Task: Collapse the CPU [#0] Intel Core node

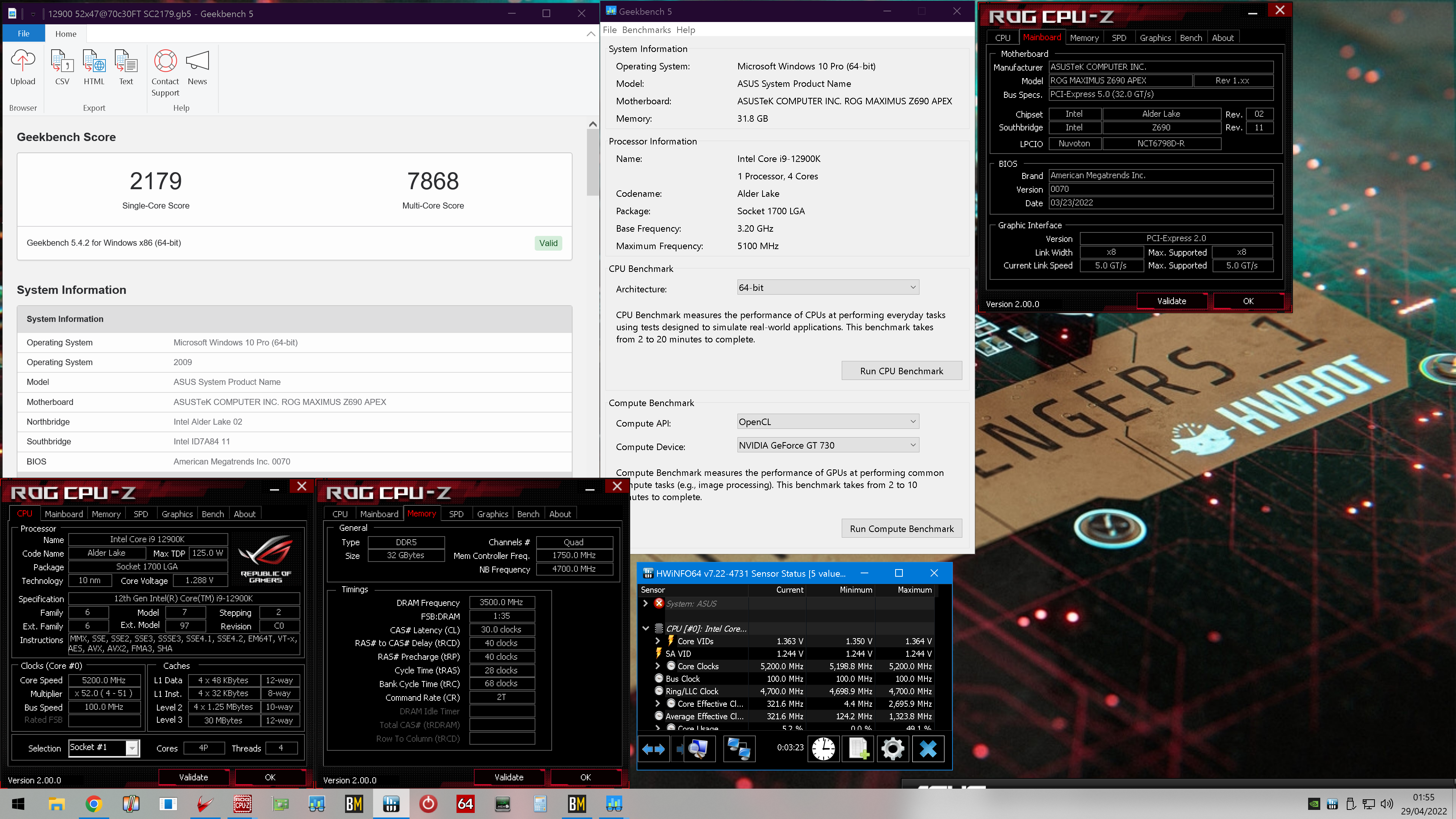Action: [645, 629]
